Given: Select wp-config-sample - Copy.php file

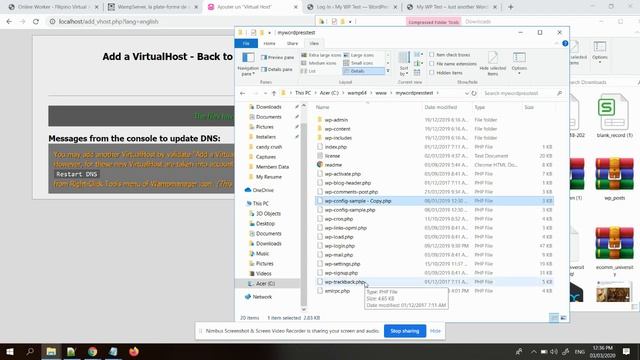Looking at the screenshot, I should [x=434, y=201].
